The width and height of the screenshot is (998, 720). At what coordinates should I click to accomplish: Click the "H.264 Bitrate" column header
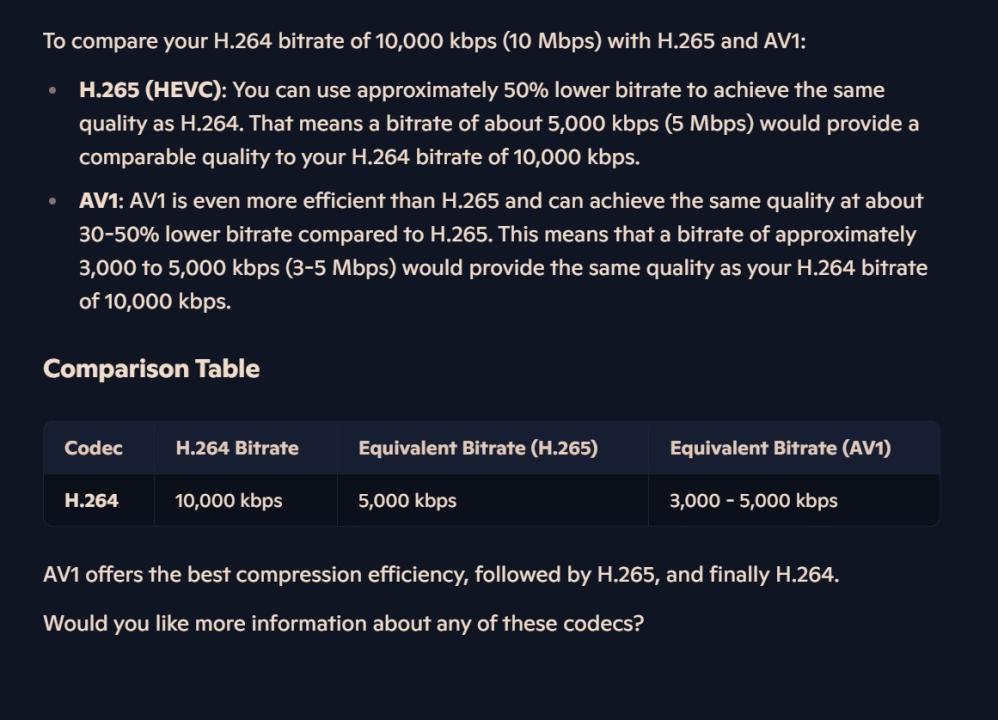click(237, 448)
